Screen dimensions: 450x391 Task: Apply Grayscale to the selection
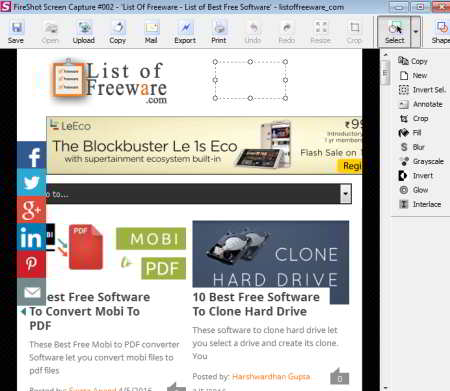(x=422, y=161)
